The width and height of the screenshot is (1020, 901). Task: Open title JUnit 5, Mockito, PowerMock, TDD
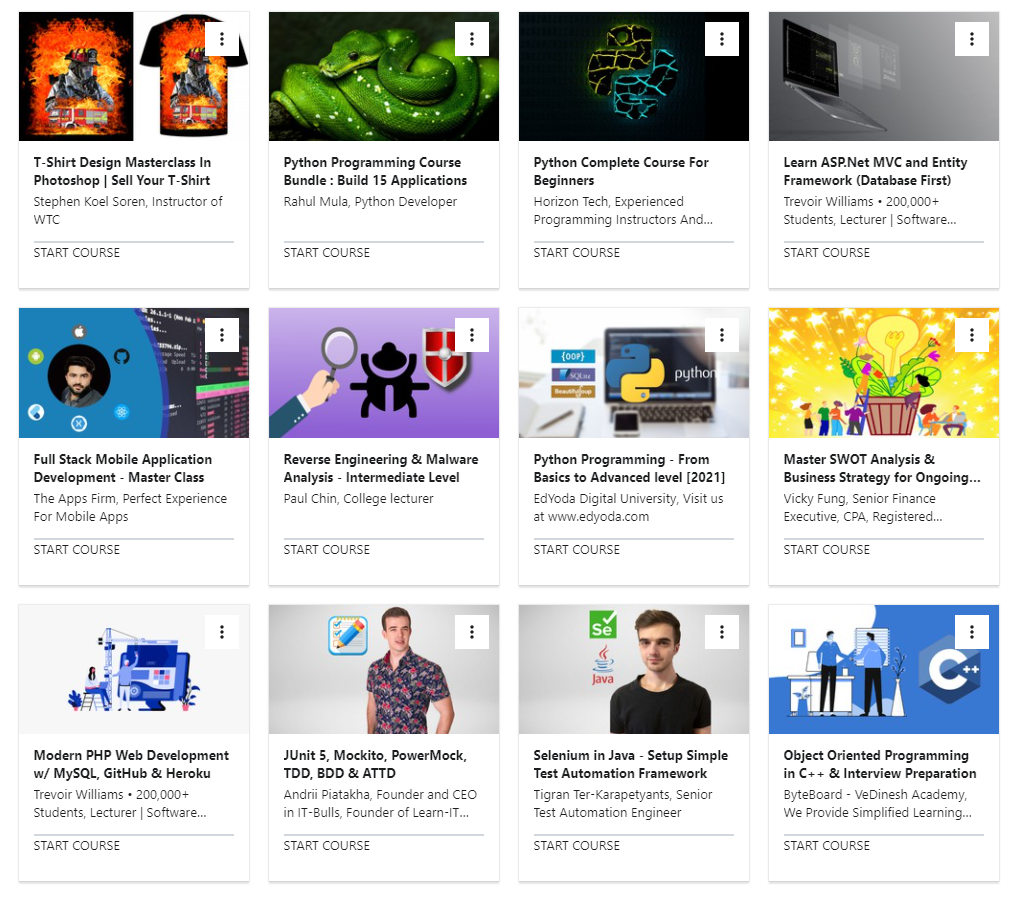(x=375, y=764)
